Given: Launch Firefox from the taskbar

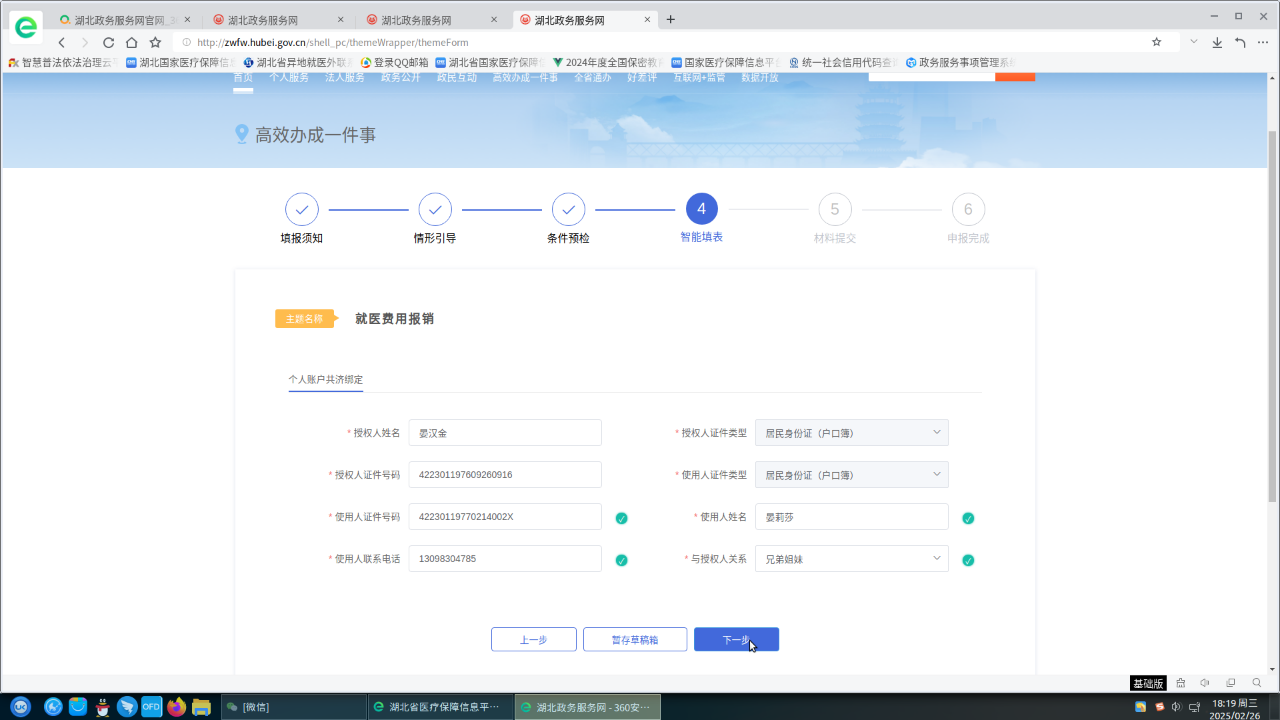Looking at the screenshot, I should pyautogui.click(x=177, y=707).
